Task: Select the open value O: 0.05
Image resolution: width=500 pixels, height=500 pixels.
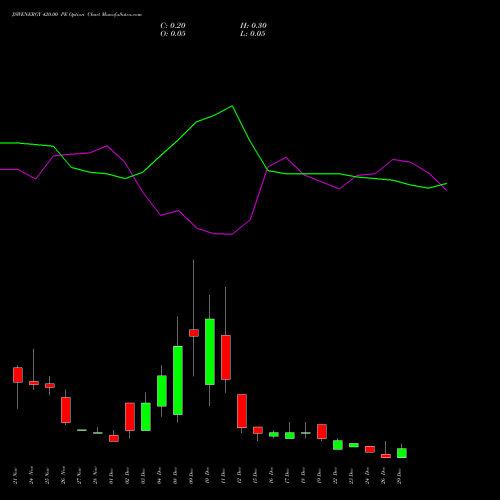Action: [x=173, y=34]
